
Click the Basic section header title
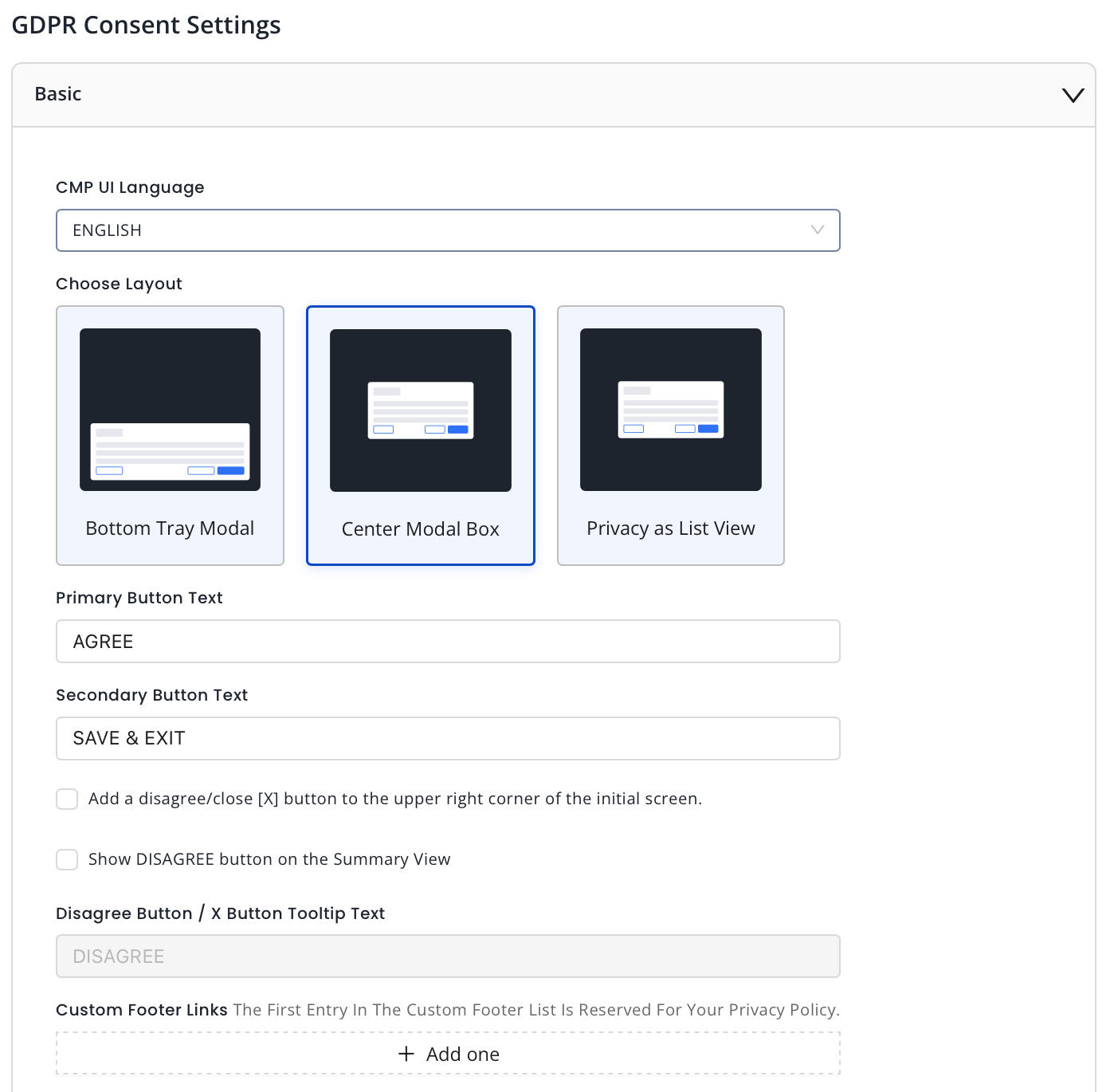pos(58,94)
